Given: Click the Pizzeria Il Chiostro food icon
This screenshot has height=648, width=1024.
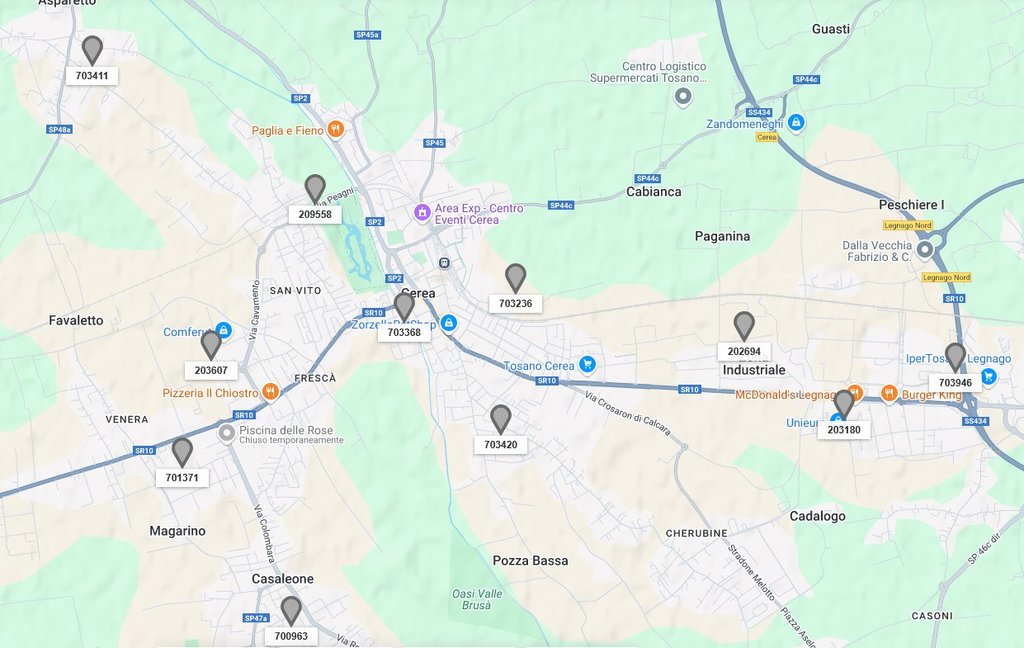Looking at the screenshot, I should (270, 392).
